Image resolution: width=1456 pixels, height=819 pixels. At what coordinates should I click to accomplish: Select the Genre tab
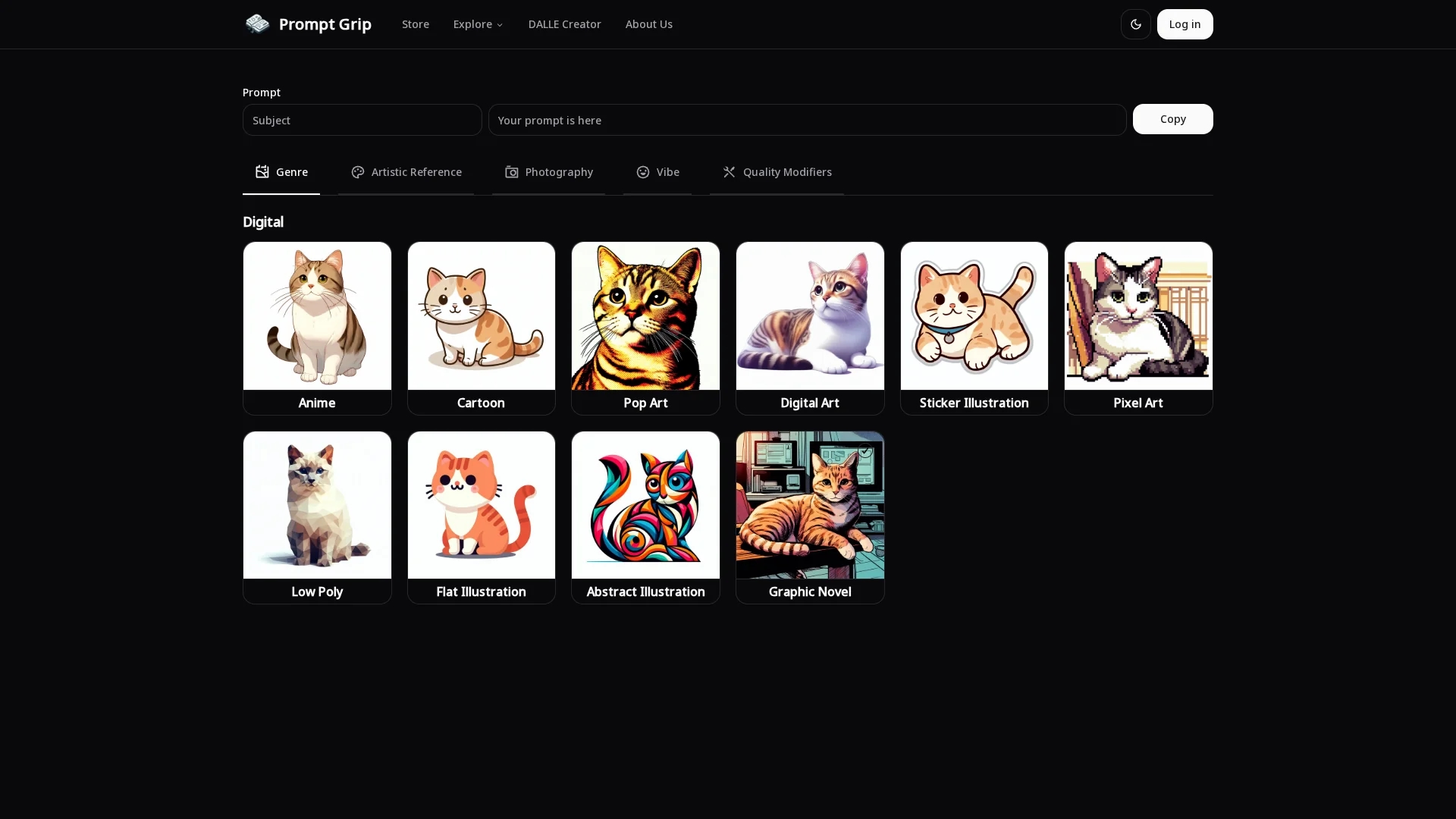281,172
